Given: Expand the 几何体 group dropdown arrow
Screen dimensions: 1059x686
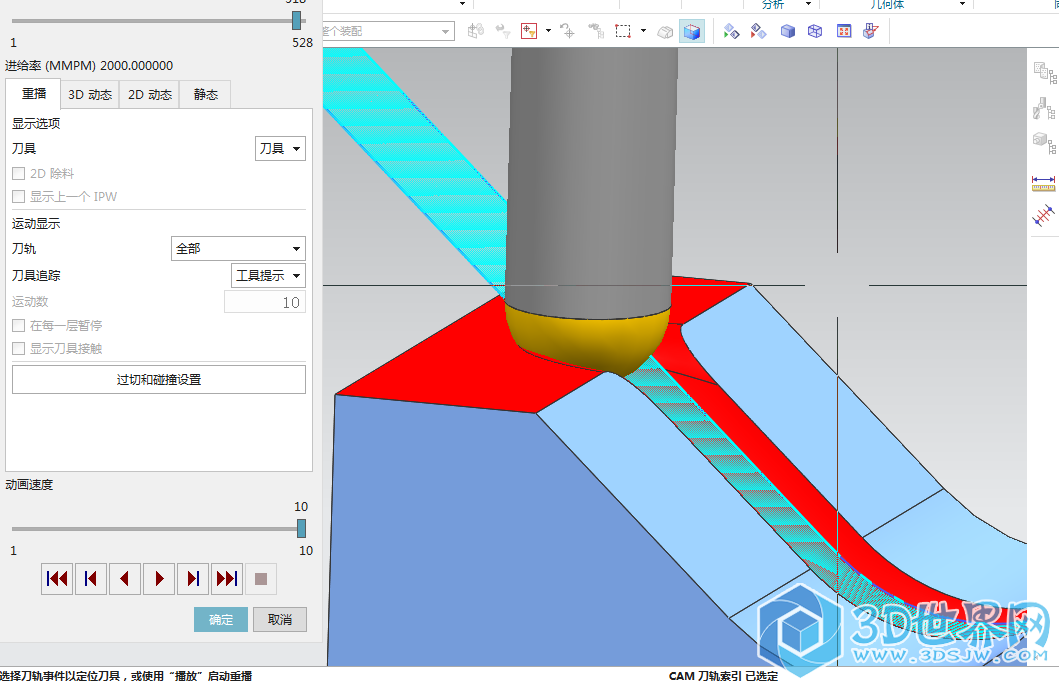Looking at the screenshot, I should [962, 4].
